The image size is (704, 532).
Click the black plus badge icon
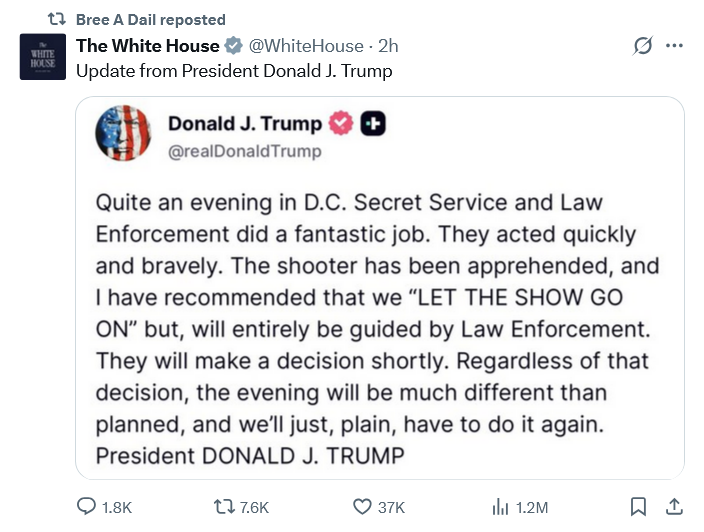coord(373,123)
